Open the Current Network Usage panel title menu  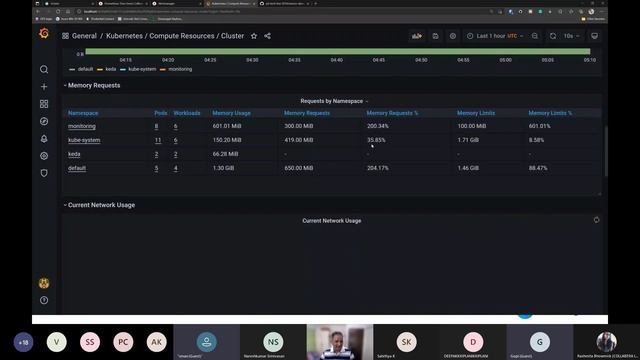point(332,221)
